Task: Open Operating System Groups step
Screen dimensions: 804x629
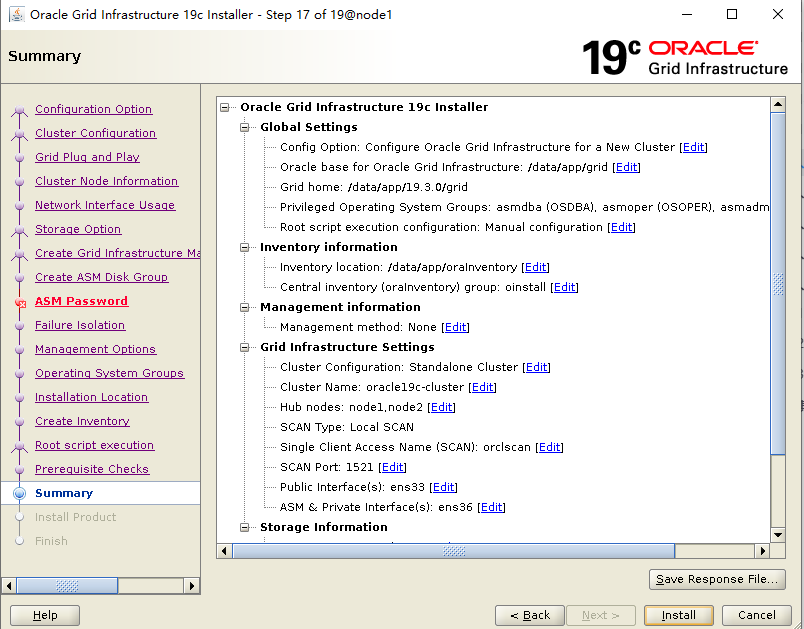Action: pyautogui.click(x=109, y=373)
